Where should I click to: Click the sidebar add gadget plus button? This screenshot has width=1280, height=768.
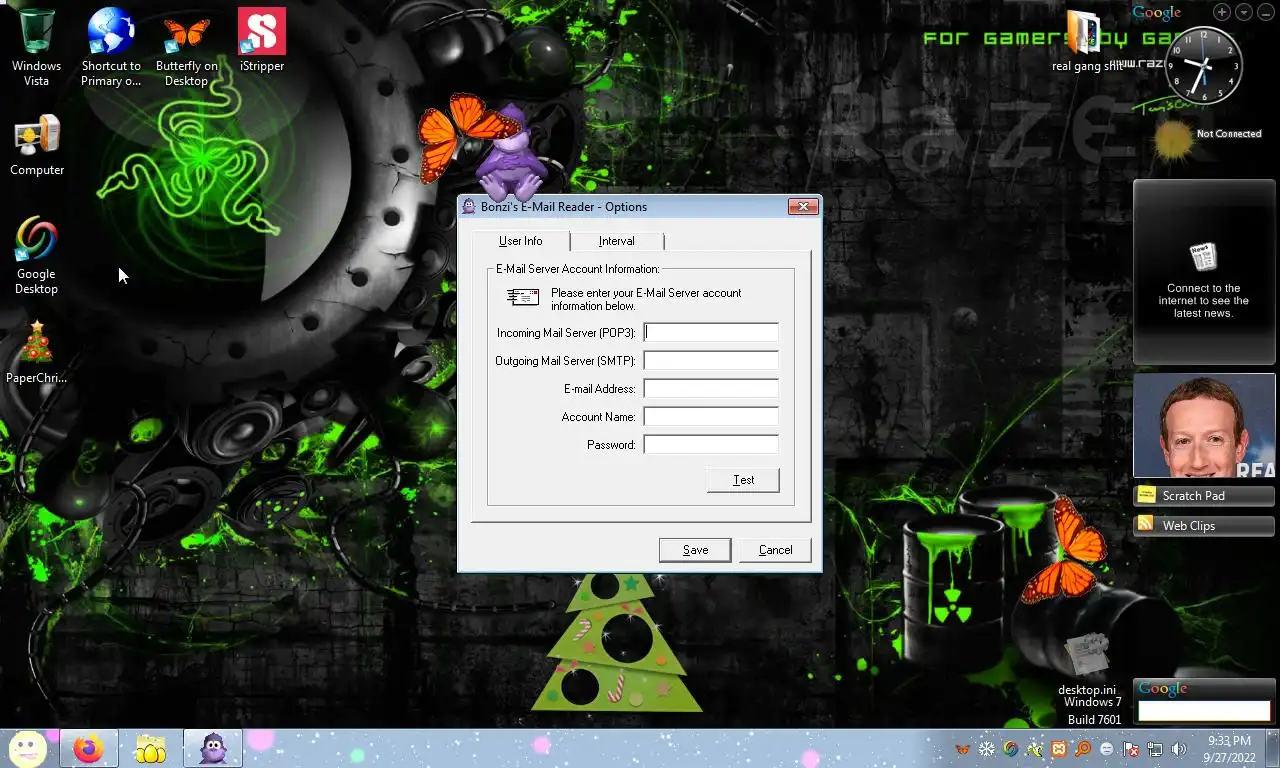tap(1222, 12)
